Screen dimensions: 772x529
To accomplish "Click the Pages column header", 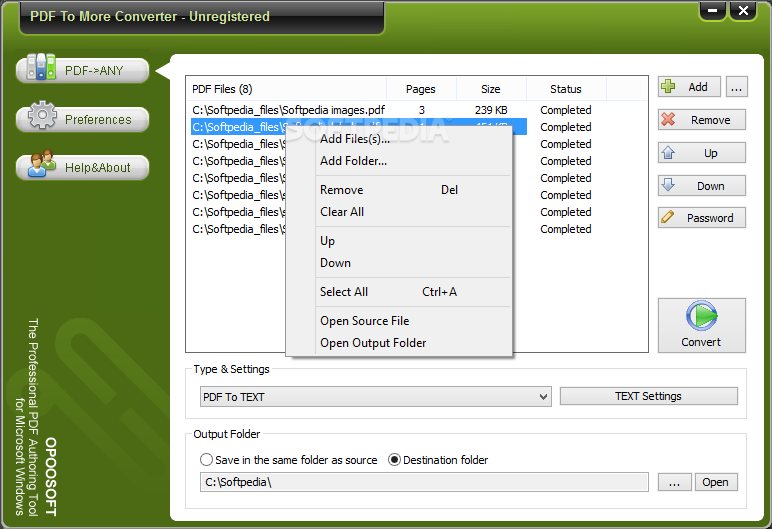I will tap(421, 89).
